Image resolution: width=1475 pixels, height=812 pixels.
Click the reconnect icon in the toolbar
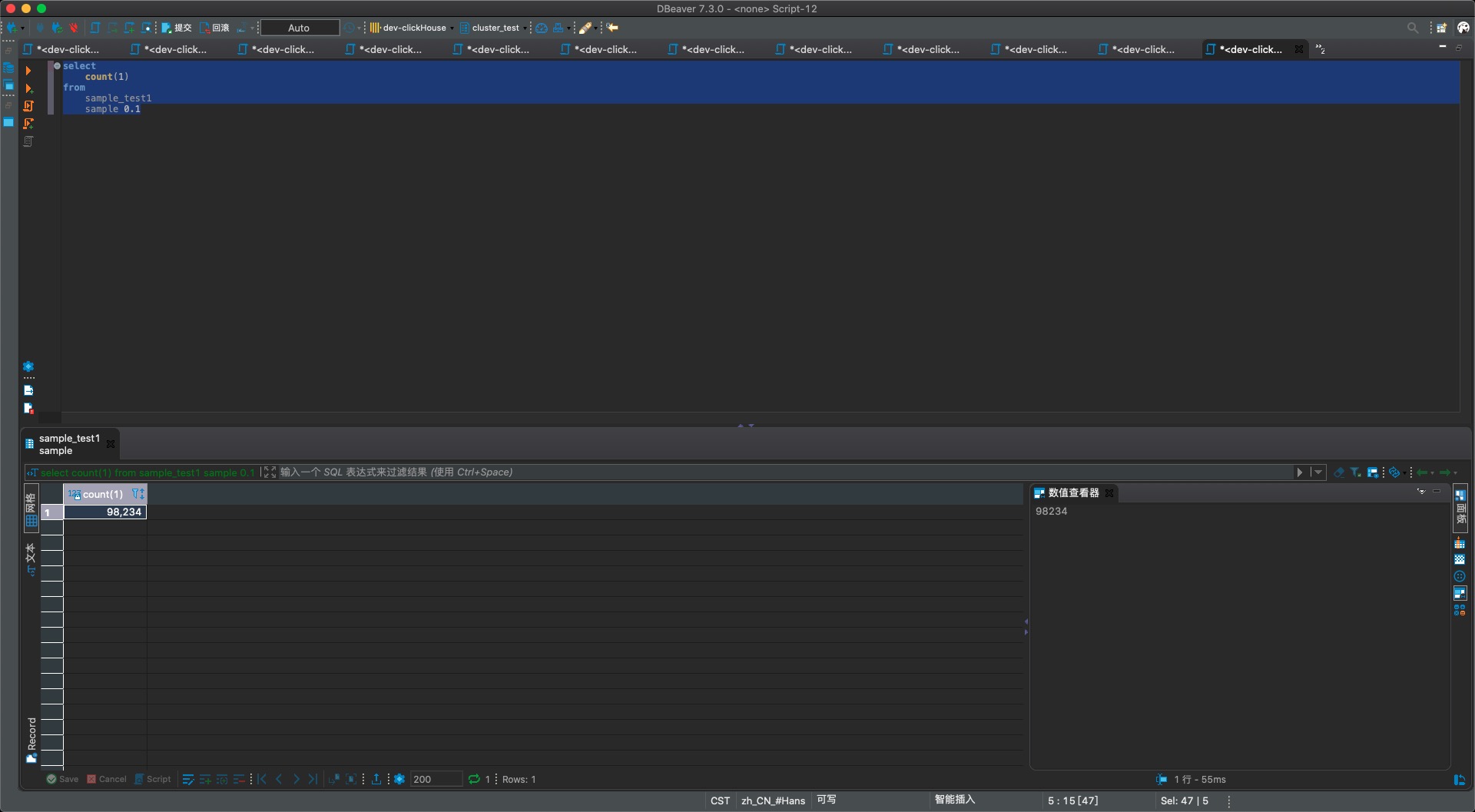pos(56,28)
